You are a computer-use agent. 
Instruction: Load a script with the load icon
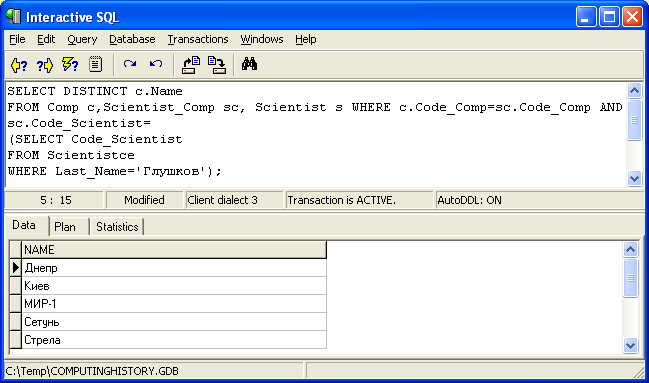[x=191, y=65]
